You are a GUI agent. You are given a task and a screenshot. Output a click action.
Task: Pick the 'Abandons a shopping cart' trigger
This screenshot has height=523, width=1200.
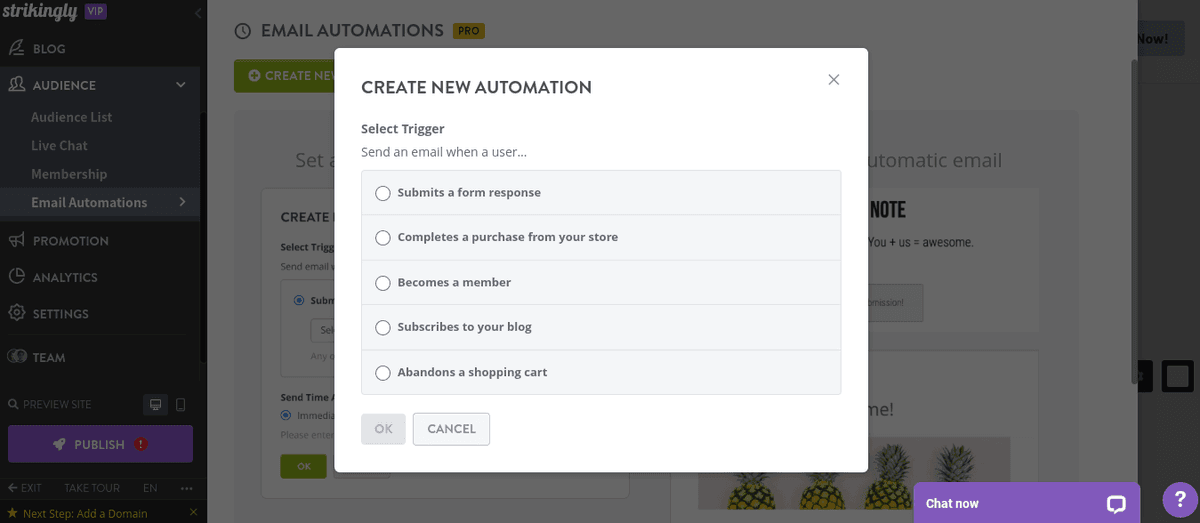point(383,373)
